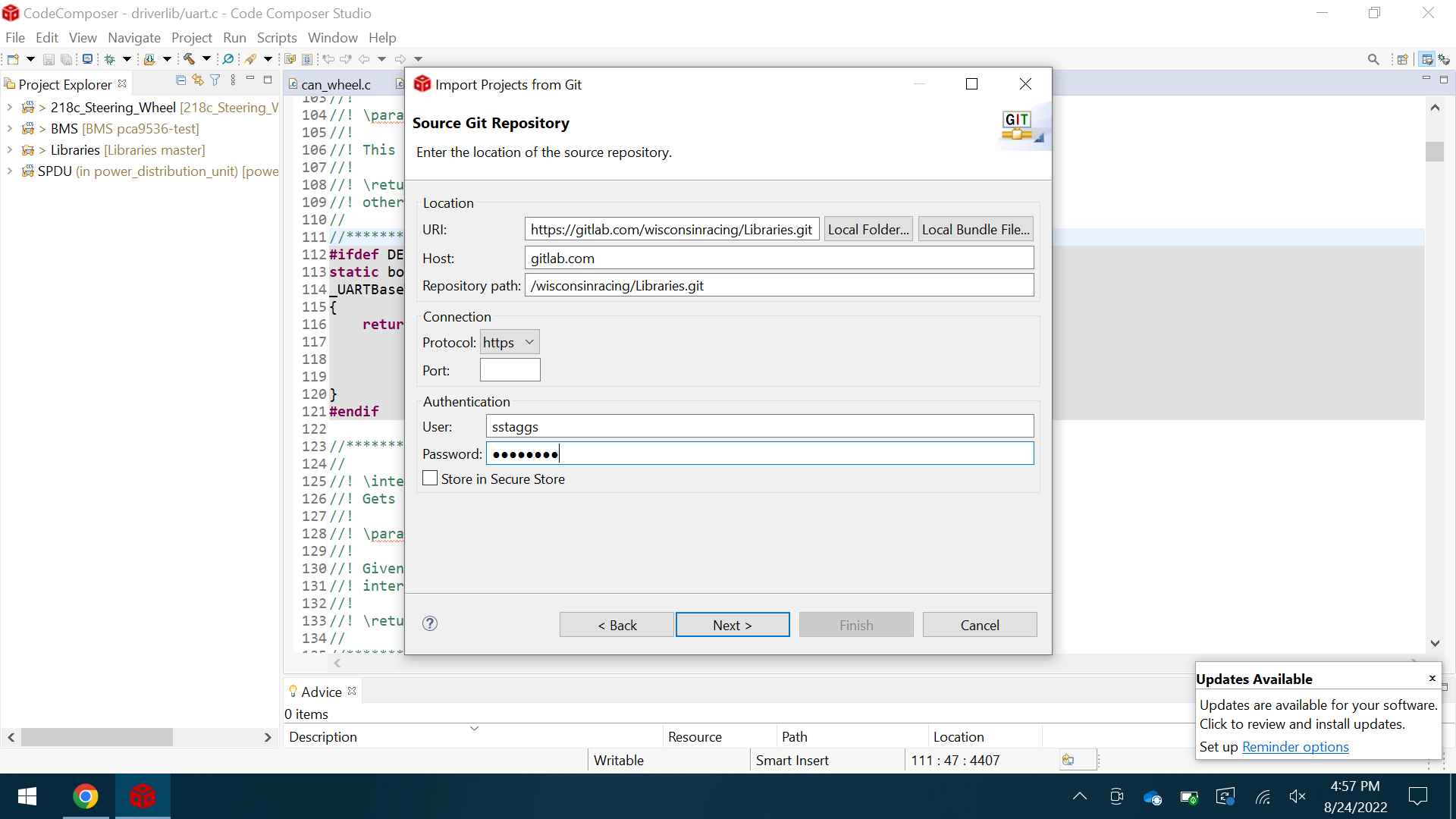Open the Protocol https dropdown
Viewport: 1456px width, 819px height.
coord(510,343)
